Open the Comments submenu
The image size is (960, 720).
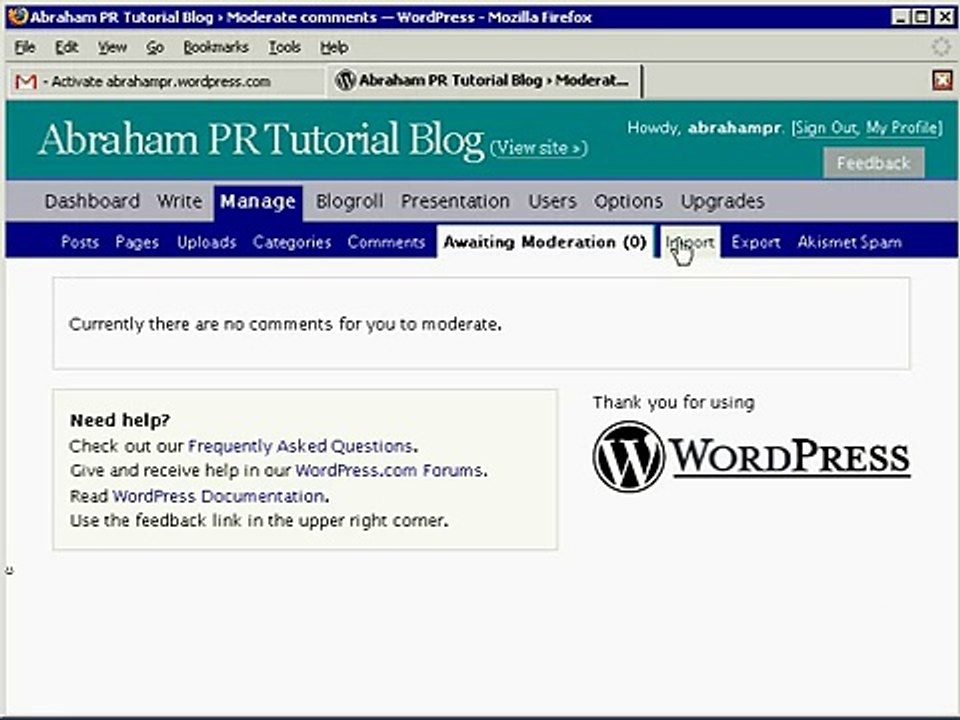[386, 242]
